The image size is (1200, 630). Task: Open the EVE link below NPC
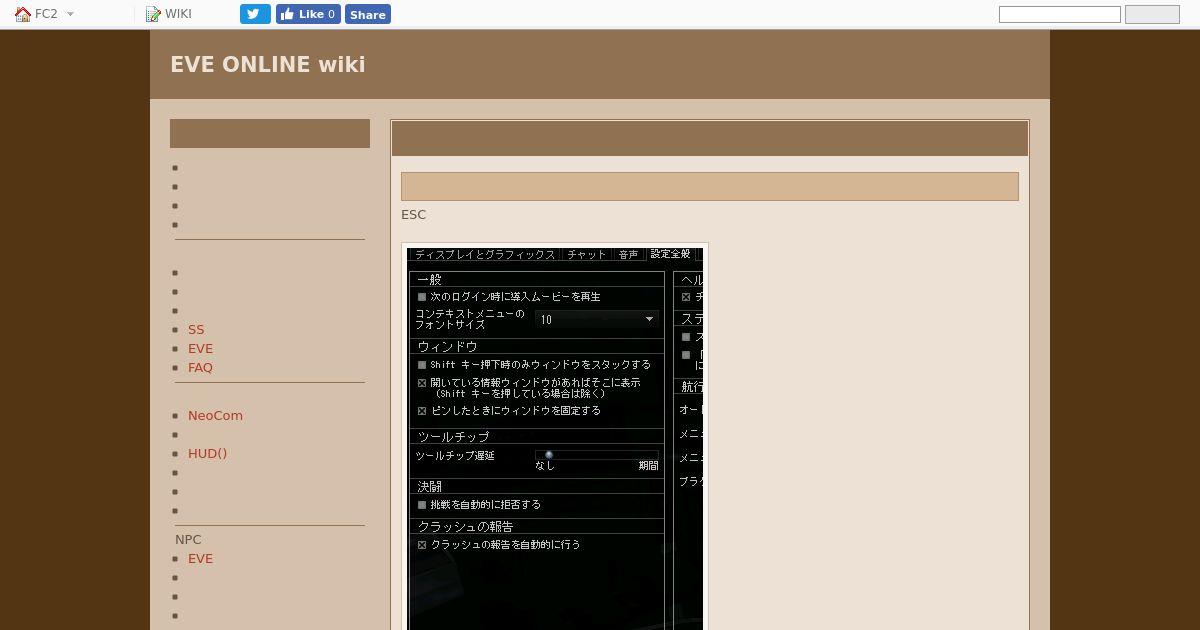click(200, 558)
